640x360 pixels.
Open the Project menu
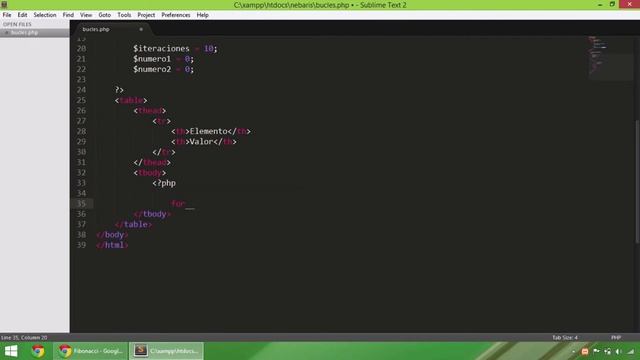click(x=146, y=15)
